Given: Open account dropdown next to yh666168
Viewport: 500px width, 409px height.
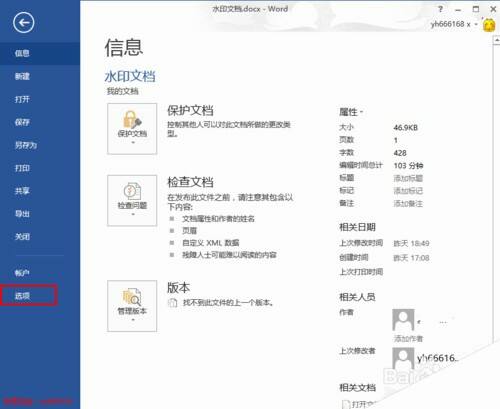Looking at the screenshot, I should click(476, 24).
